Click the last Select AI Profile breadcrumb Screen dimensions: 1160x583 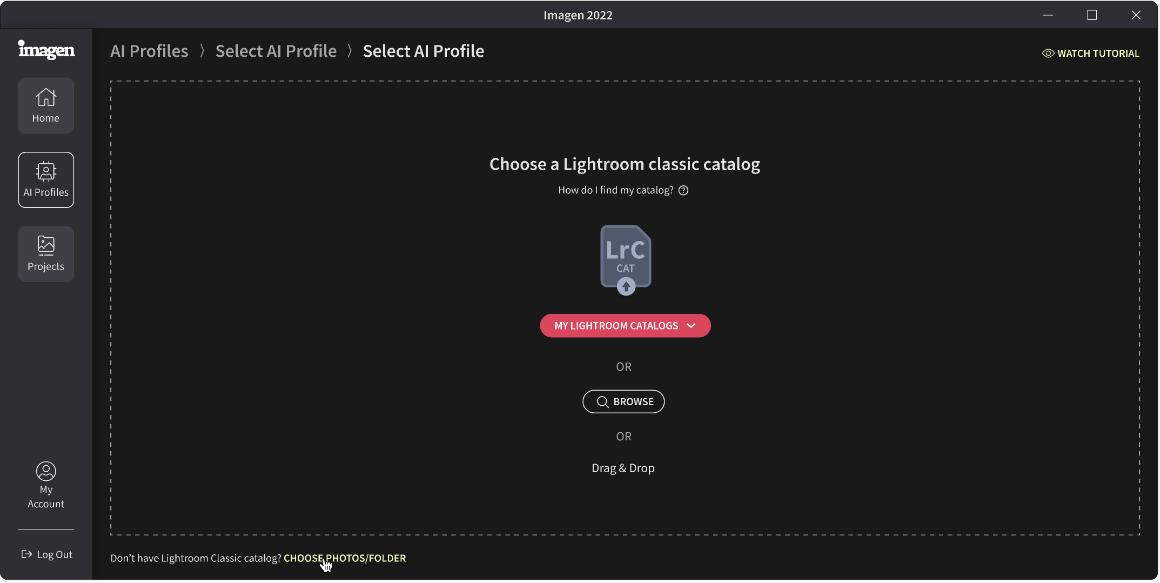(423, 51)
